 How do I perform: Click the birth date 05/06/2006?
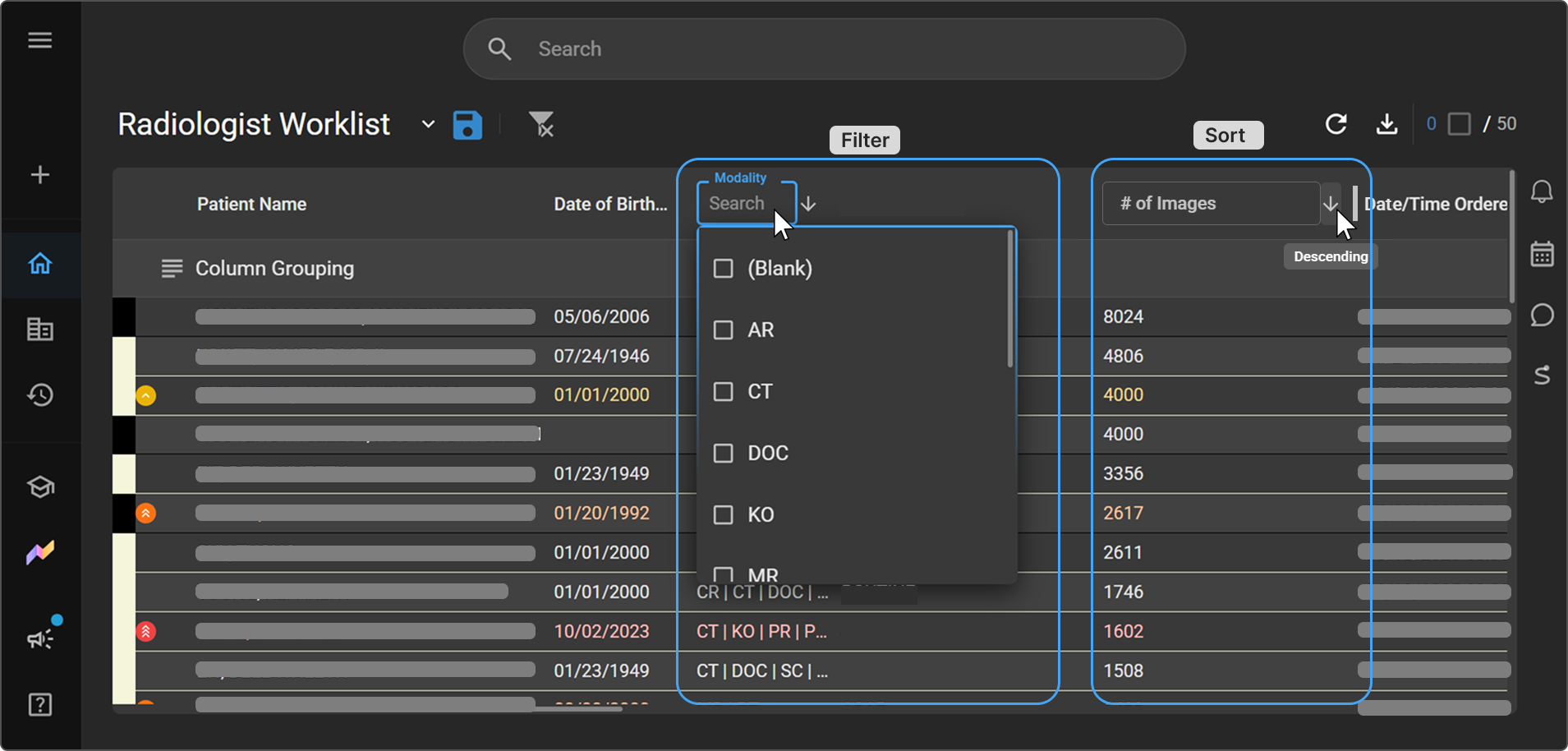[x=601, y=317]
